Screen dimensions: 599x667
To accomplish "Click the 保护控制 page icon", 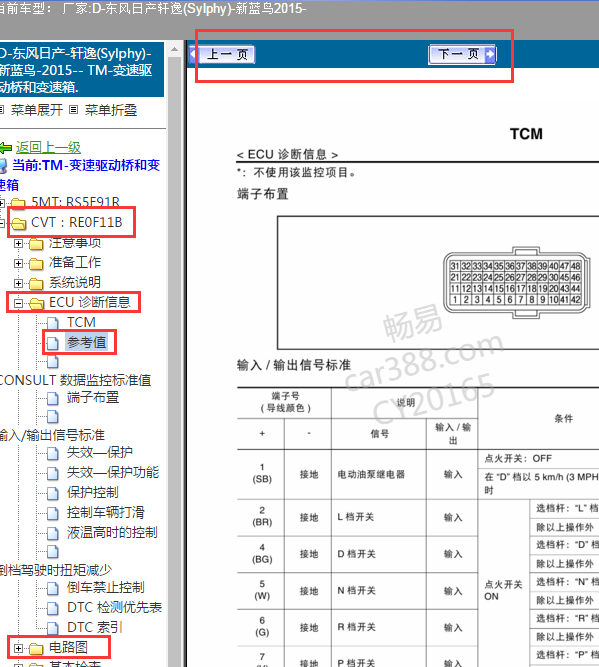I will pyautogui.click(x=53, y=493).
